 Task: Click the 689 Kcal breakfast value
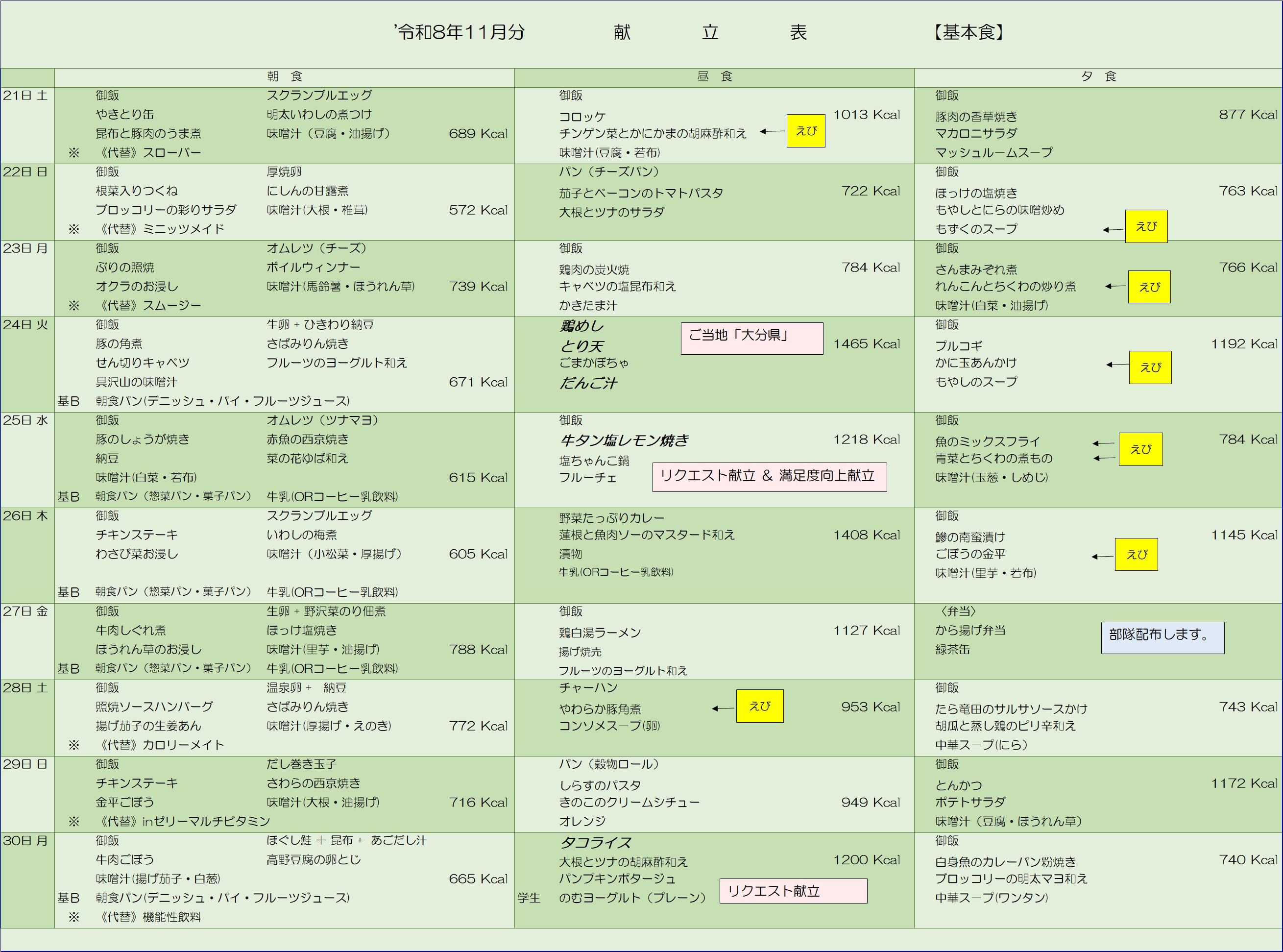click(x=478, y=134)
